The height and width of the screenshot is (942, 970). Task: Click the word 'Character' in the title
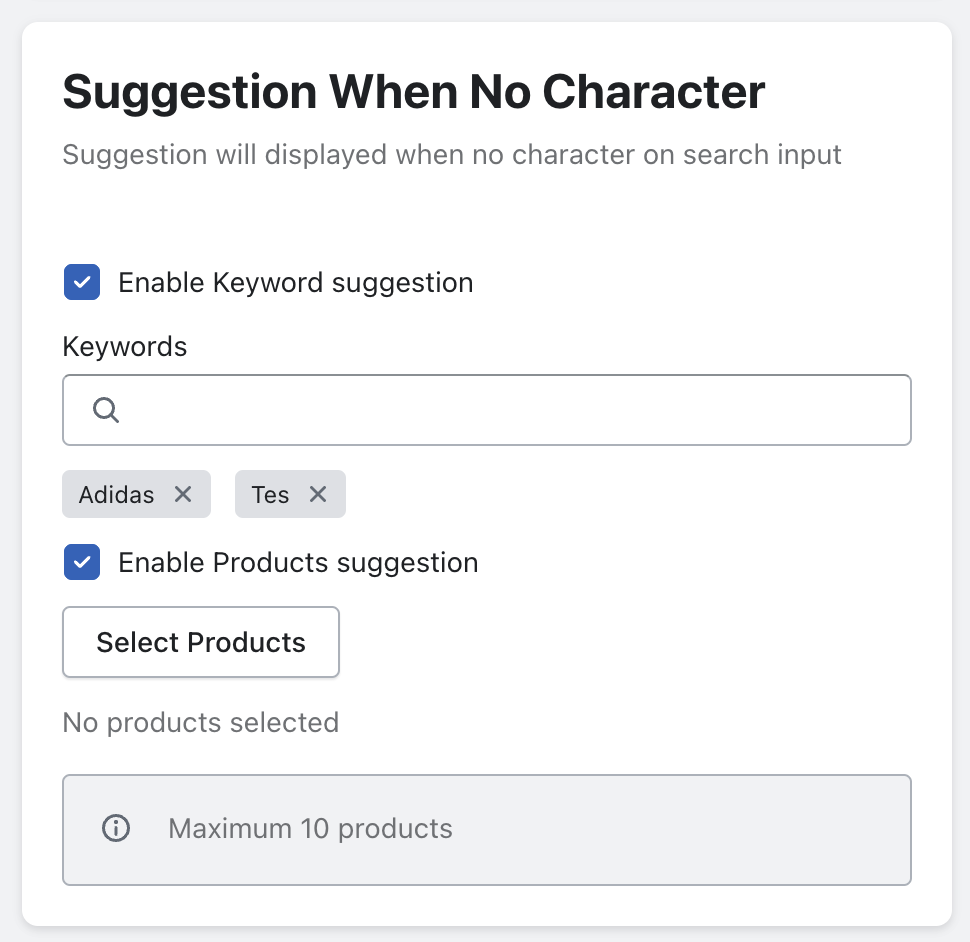coord(654,92)
